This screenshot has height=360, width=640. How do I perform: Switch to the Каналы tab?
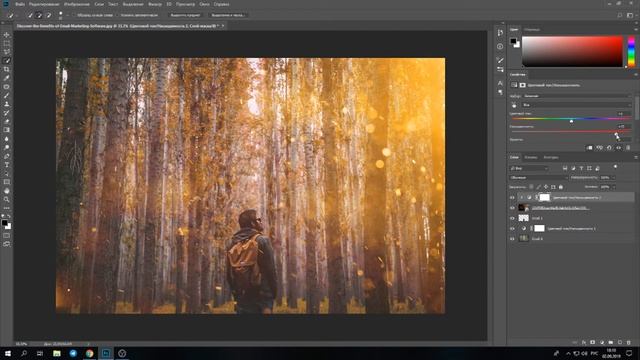point(531,157)
